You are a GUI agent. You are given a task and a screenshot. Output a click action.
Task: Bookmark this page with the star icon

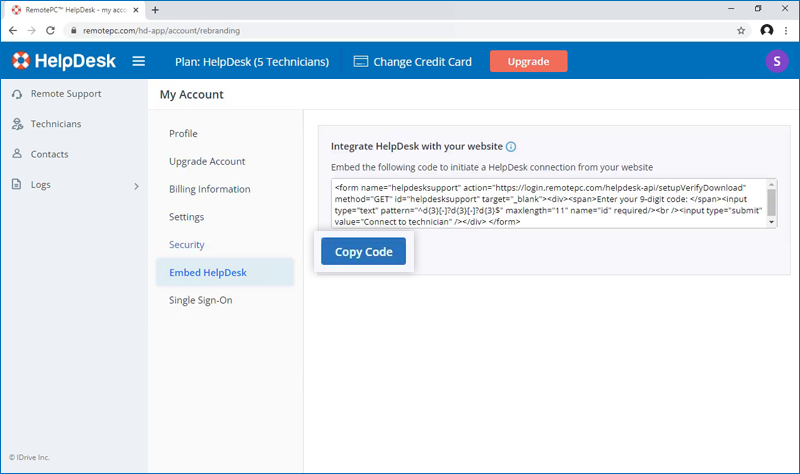pyautogui.click(x=741, y=31)
